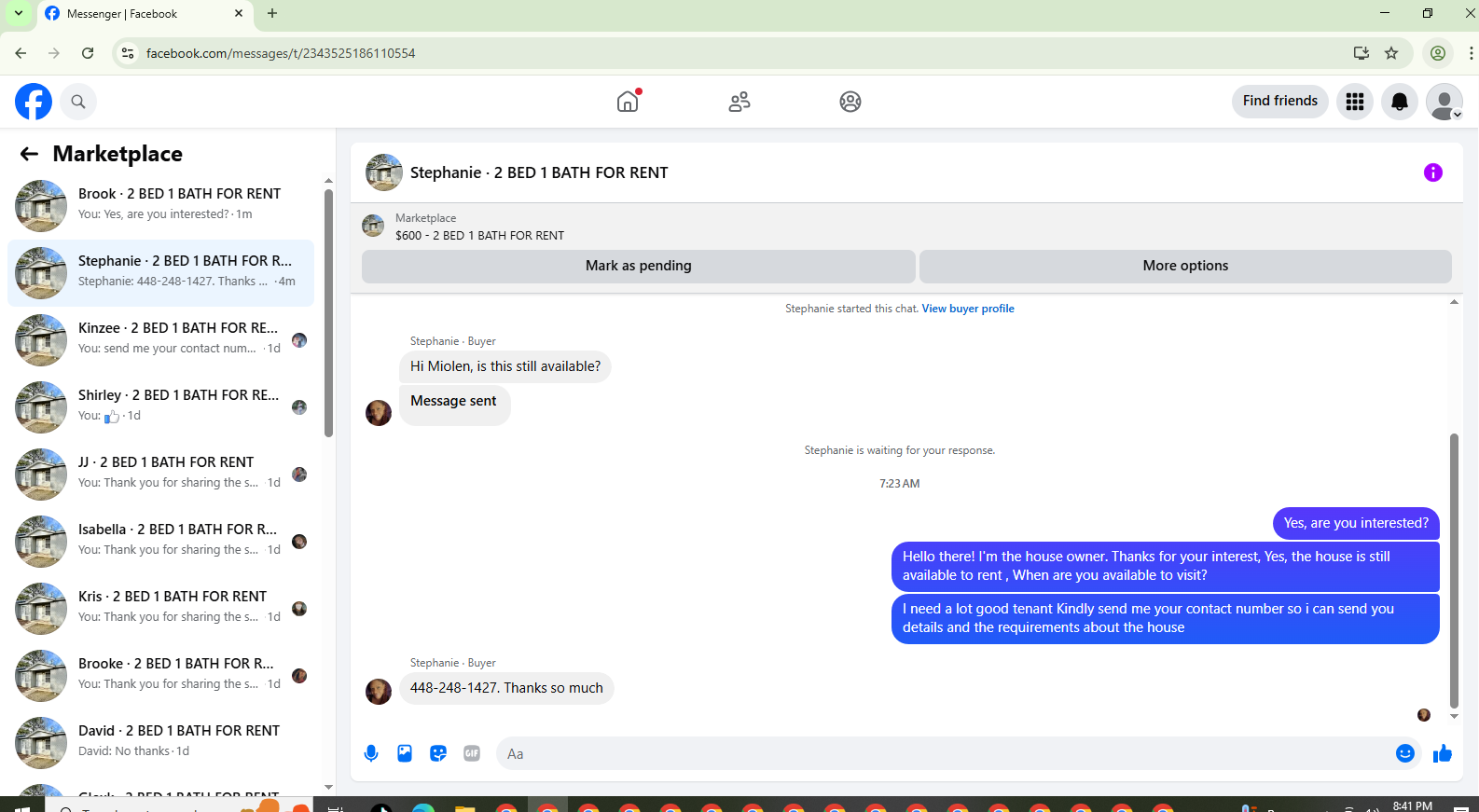
Task: Click the 'Message sent' bubble
Action: point(454,406)
